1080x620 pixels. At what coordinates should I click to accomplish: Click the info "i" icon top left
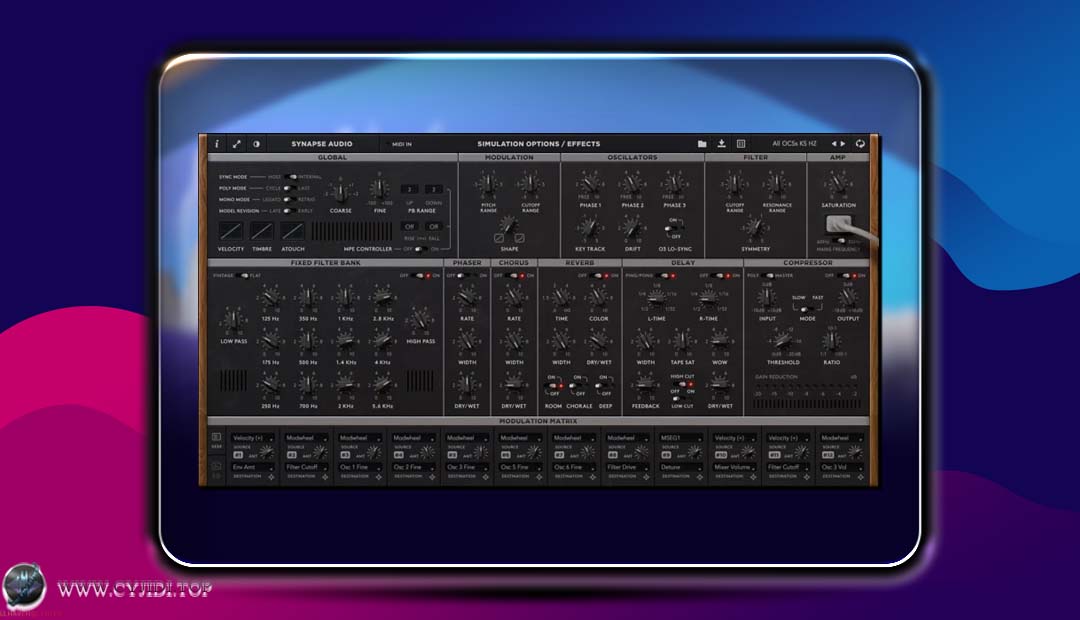click(217, 143)
